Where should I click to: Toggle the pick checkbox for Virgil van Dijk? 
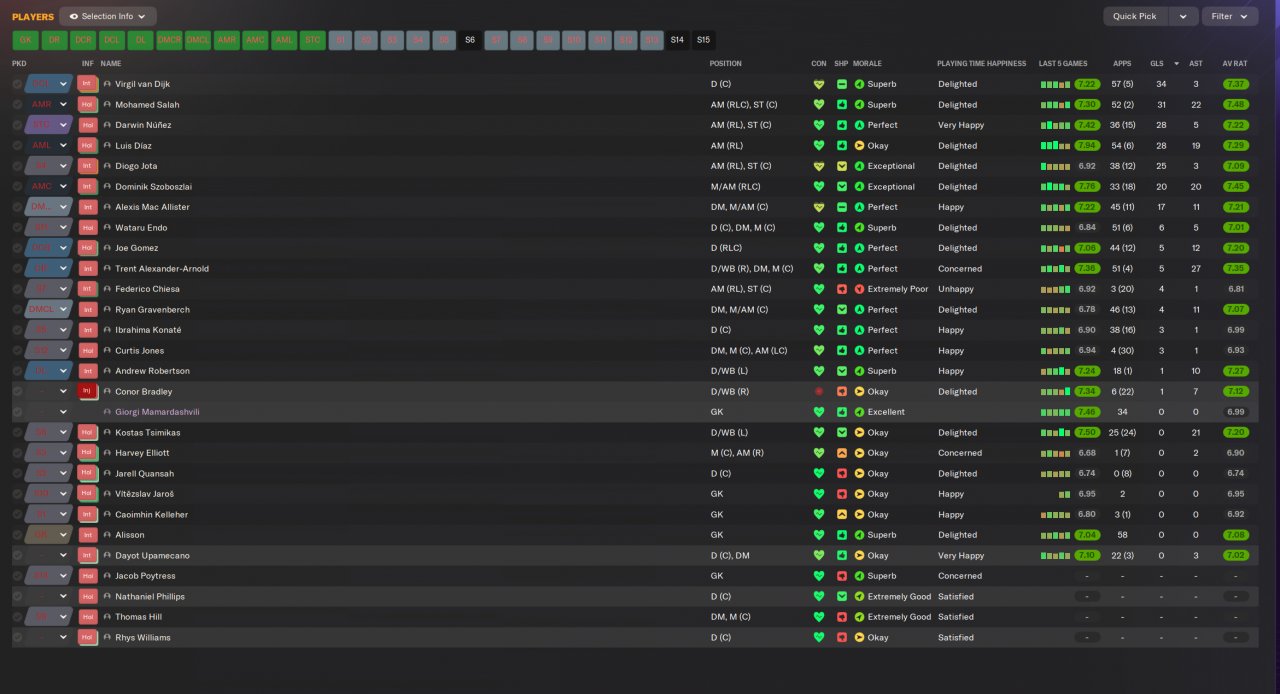pos(17,84)
